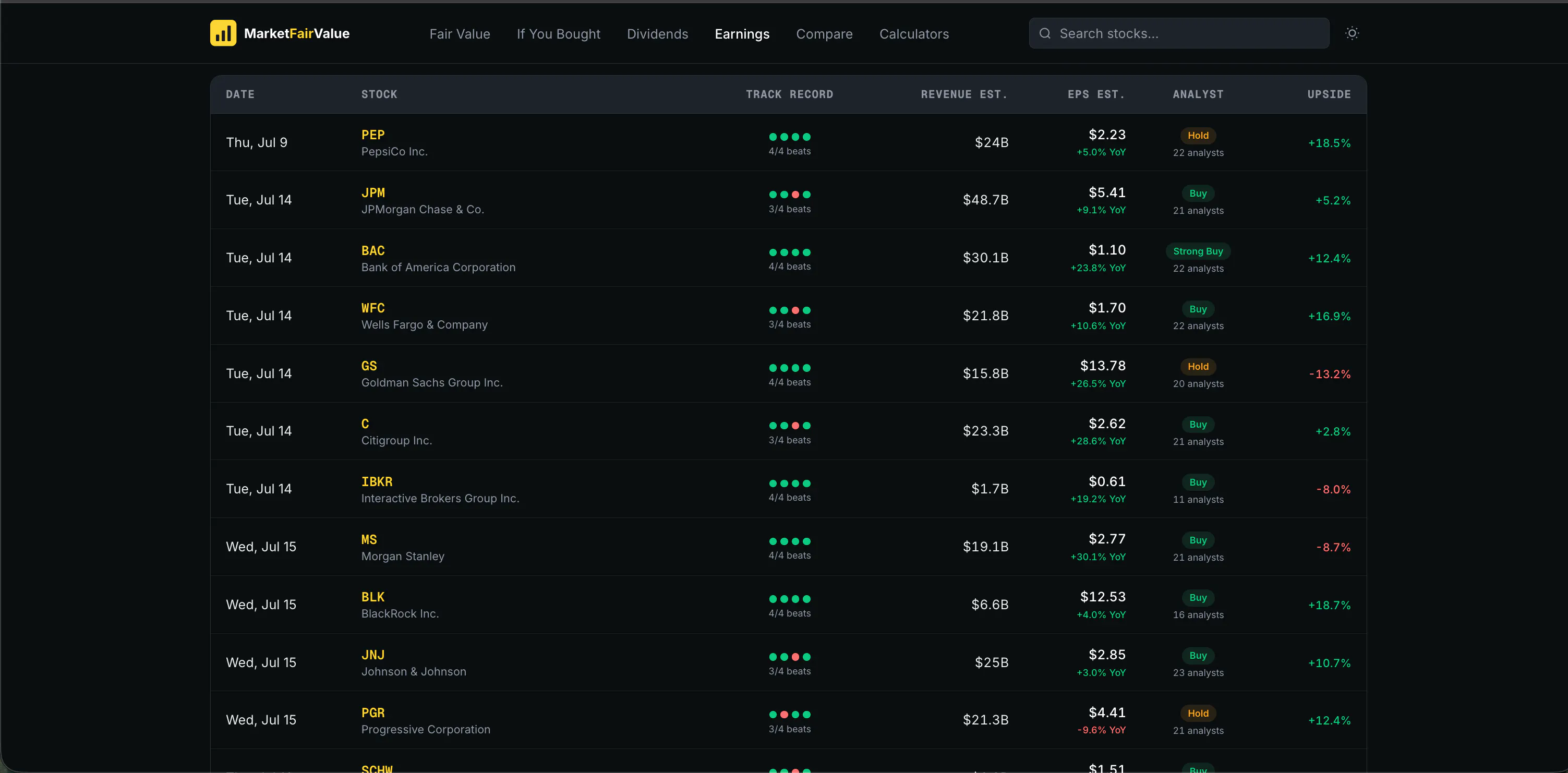This screenshot has height=773, width=1568.
Task: Click the search magnifier icon
Action: [1044, 33]
